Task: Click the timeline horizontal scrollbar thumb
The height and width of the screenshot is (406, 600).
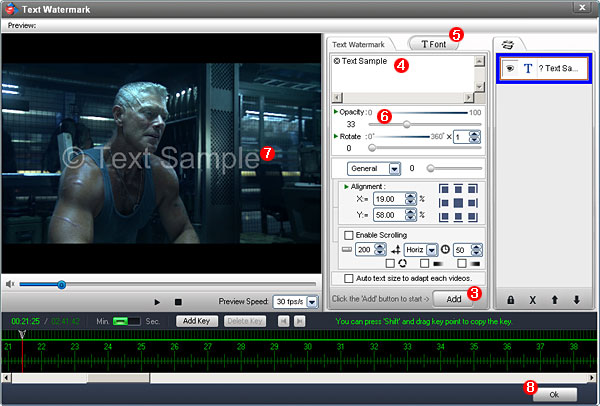Action: [x=118, y=378]
